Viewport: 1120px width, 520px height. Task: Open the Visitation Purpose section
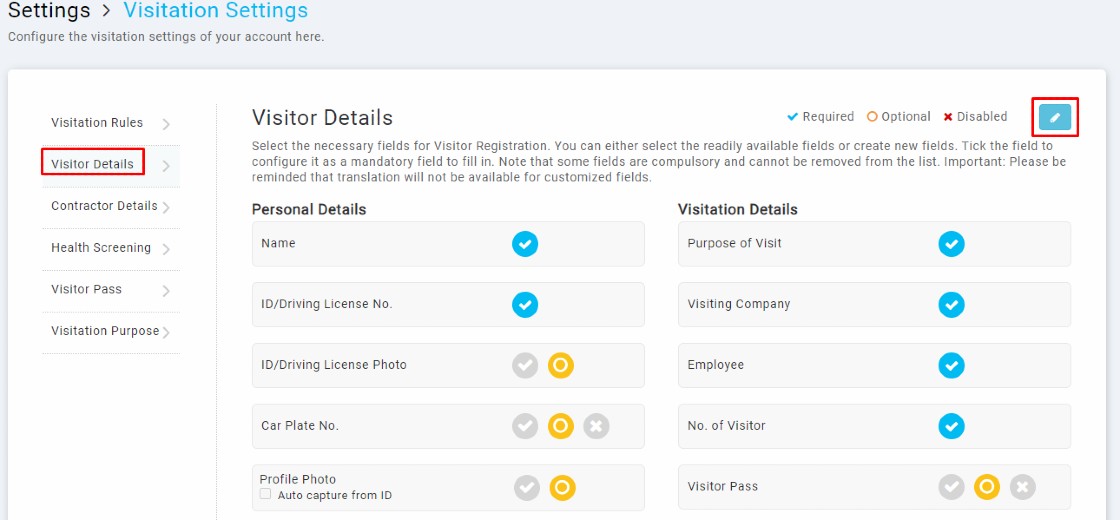(x=105, y=331)
